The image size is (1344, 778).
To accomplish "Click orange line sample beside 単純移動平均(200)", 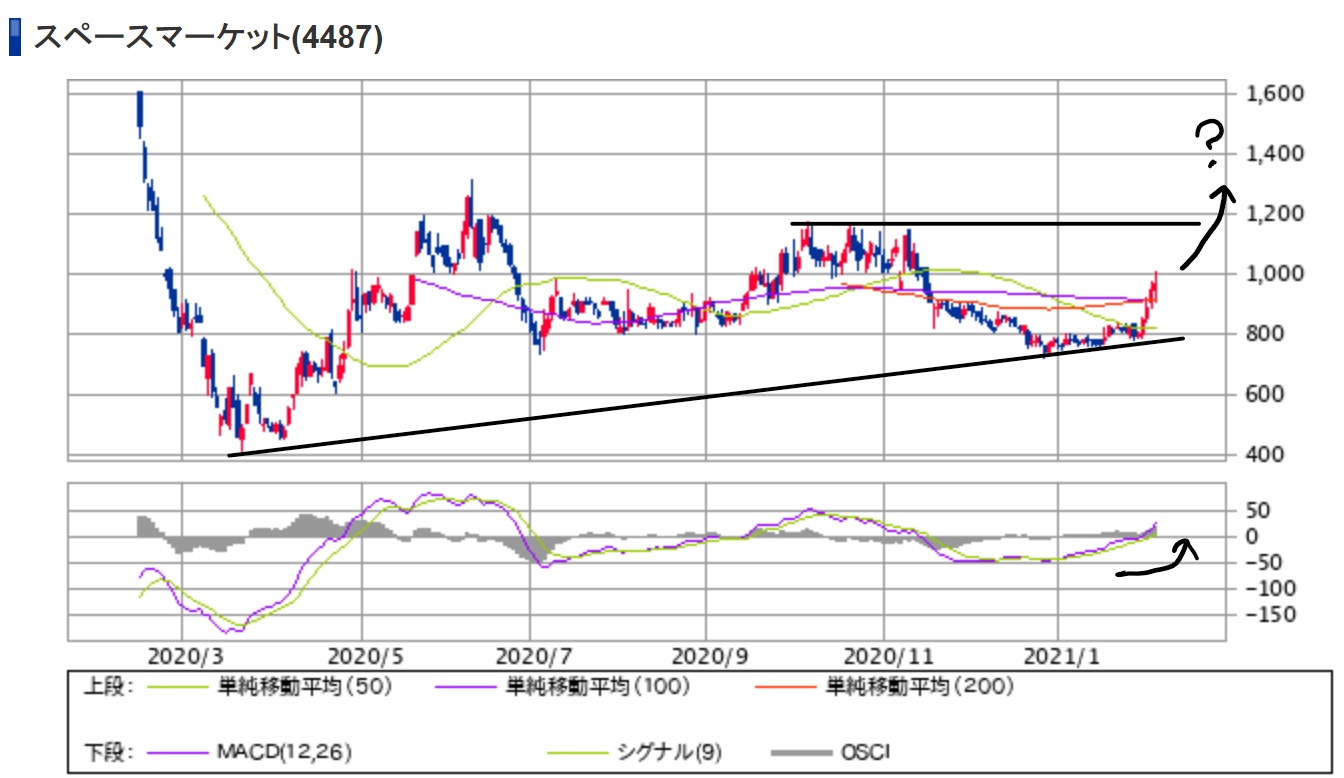I will point(787,688).
